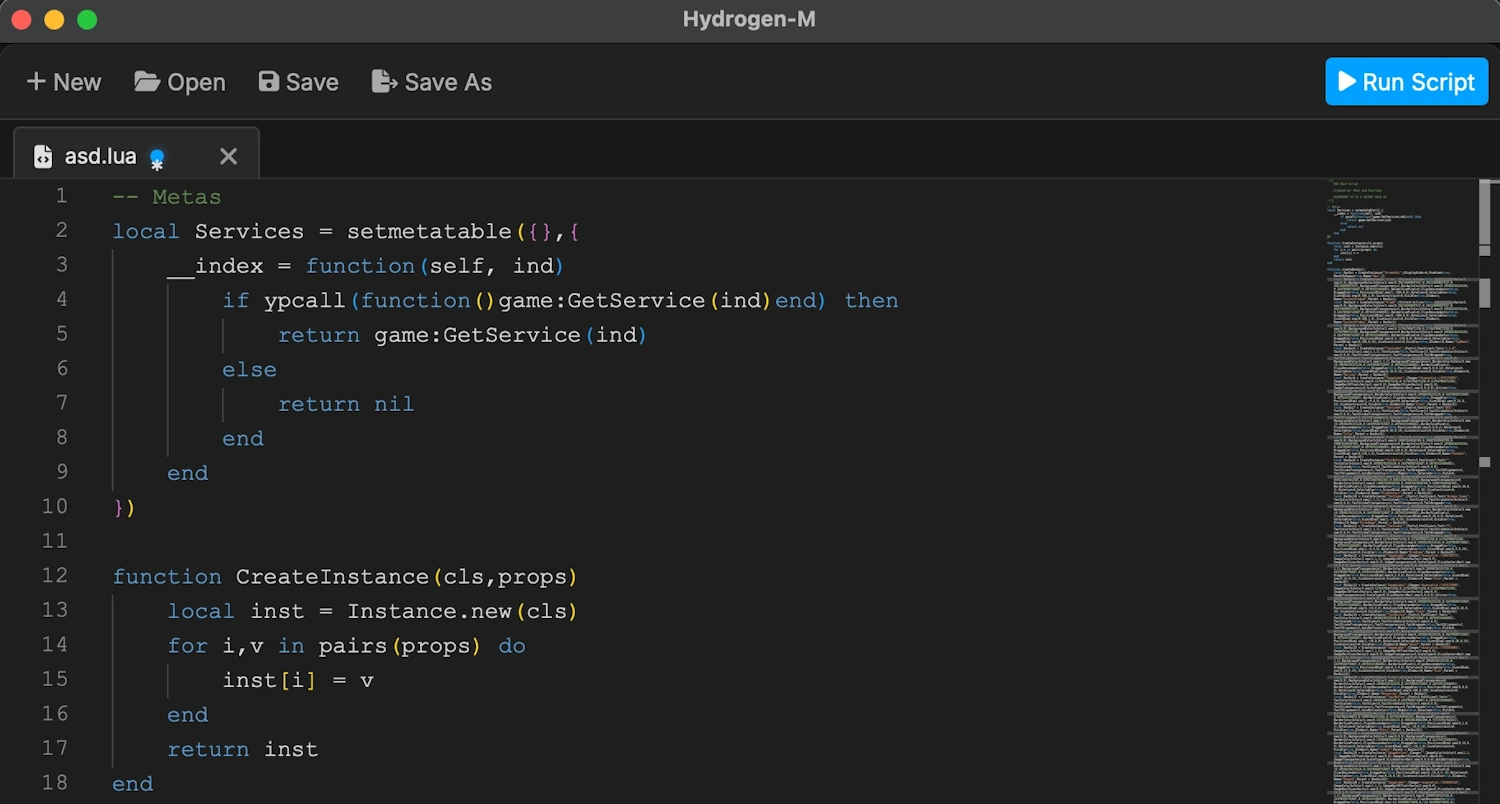The height and width of the screenshot is (804, 1500).
Task: Collapse the setmetatable block at line 2
Action: (x=88, y=231)
